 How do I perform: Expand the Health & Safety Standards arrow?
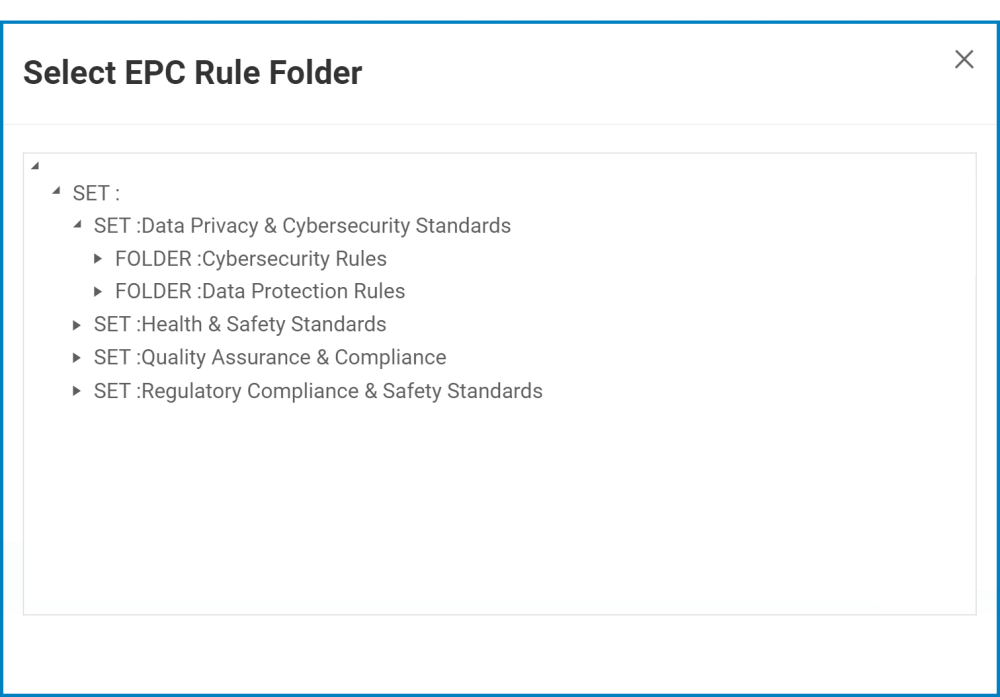click(x=77, y=324)
